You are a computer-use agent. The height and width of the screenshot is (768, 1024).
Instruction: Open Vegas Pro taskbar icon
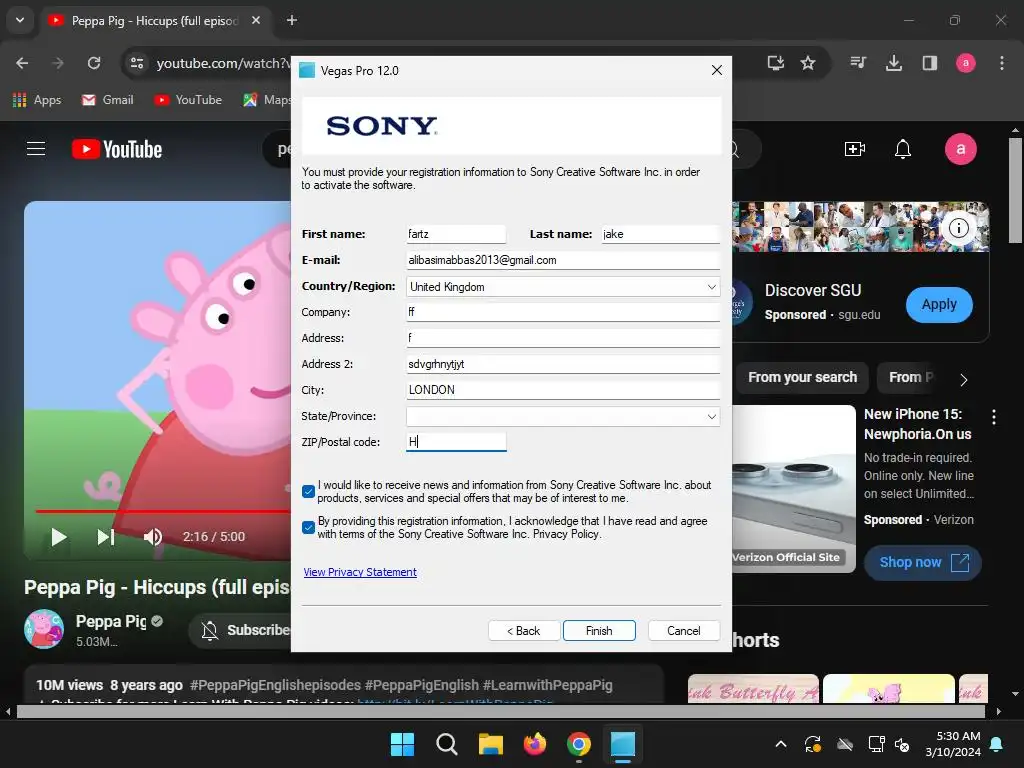622,744
